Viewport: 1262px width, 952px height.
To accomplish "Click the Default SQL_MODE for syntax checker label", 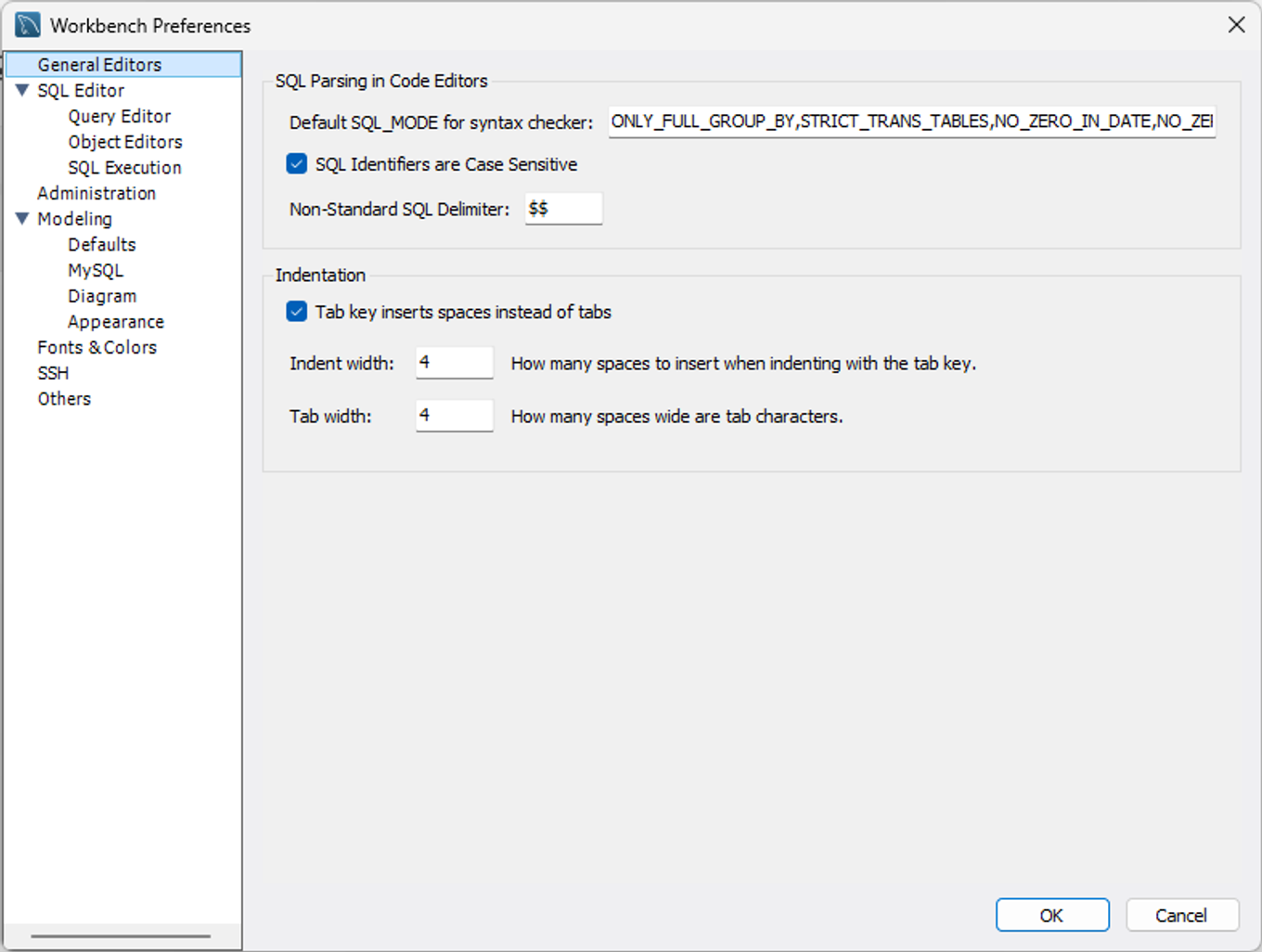I will [x=441, y=122].
